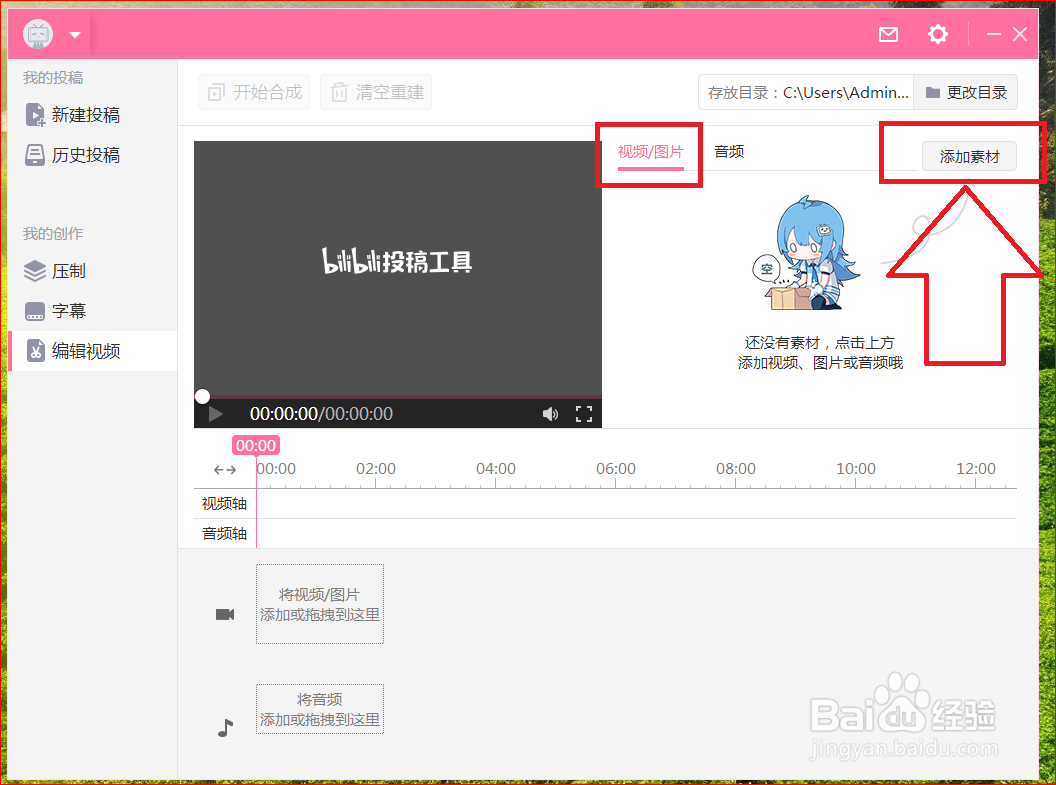Switch to the 音频 tab
The image size is (1056, 785).
729,152
